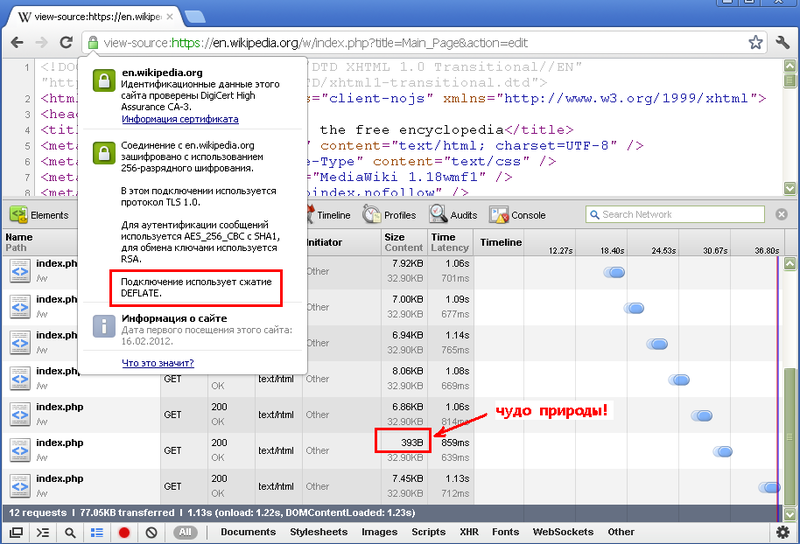Click the timeline bar of the 1.06s 701ms request

coord(614,272)
